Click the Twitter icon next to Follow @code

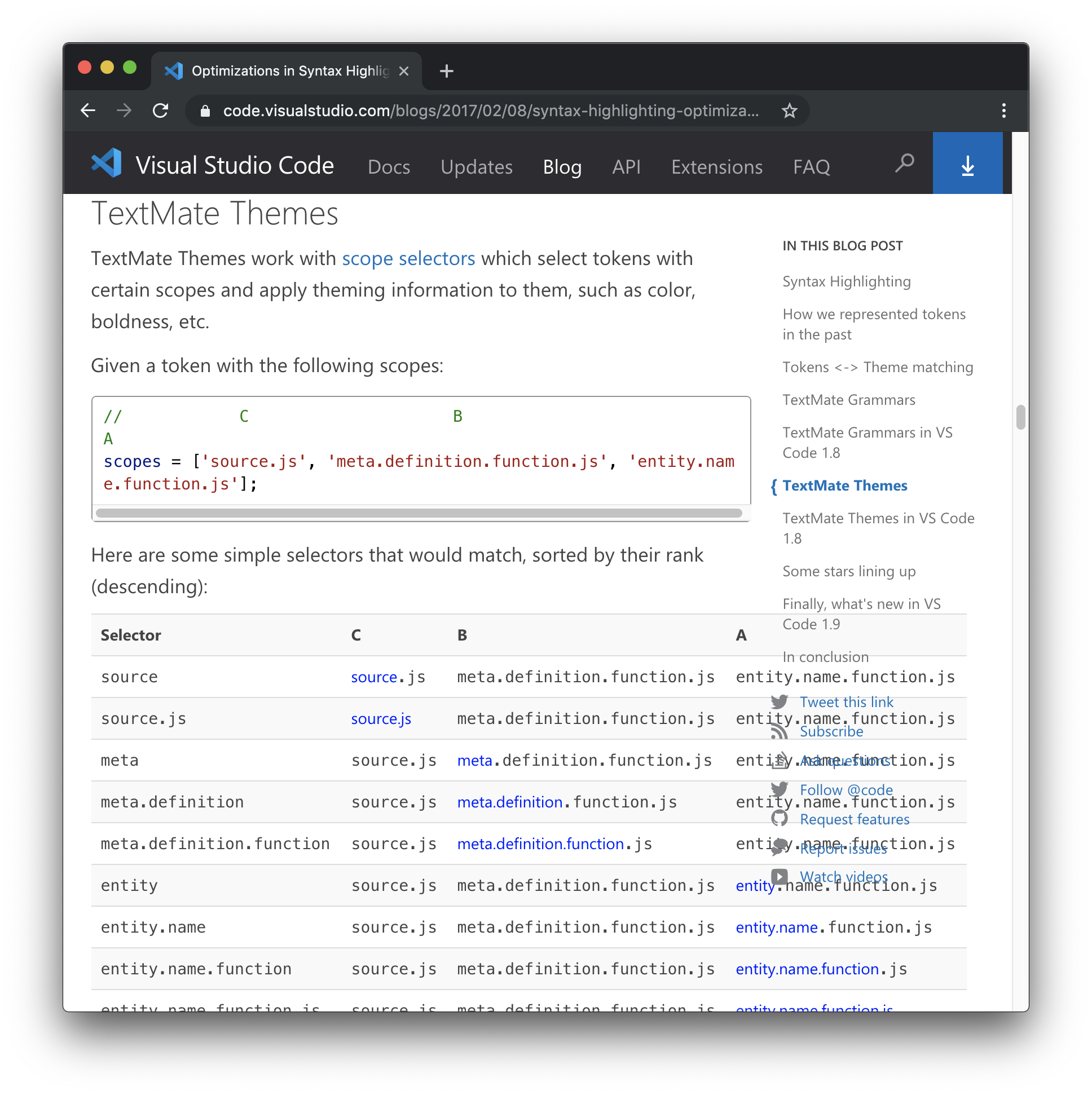click(780, 789)
